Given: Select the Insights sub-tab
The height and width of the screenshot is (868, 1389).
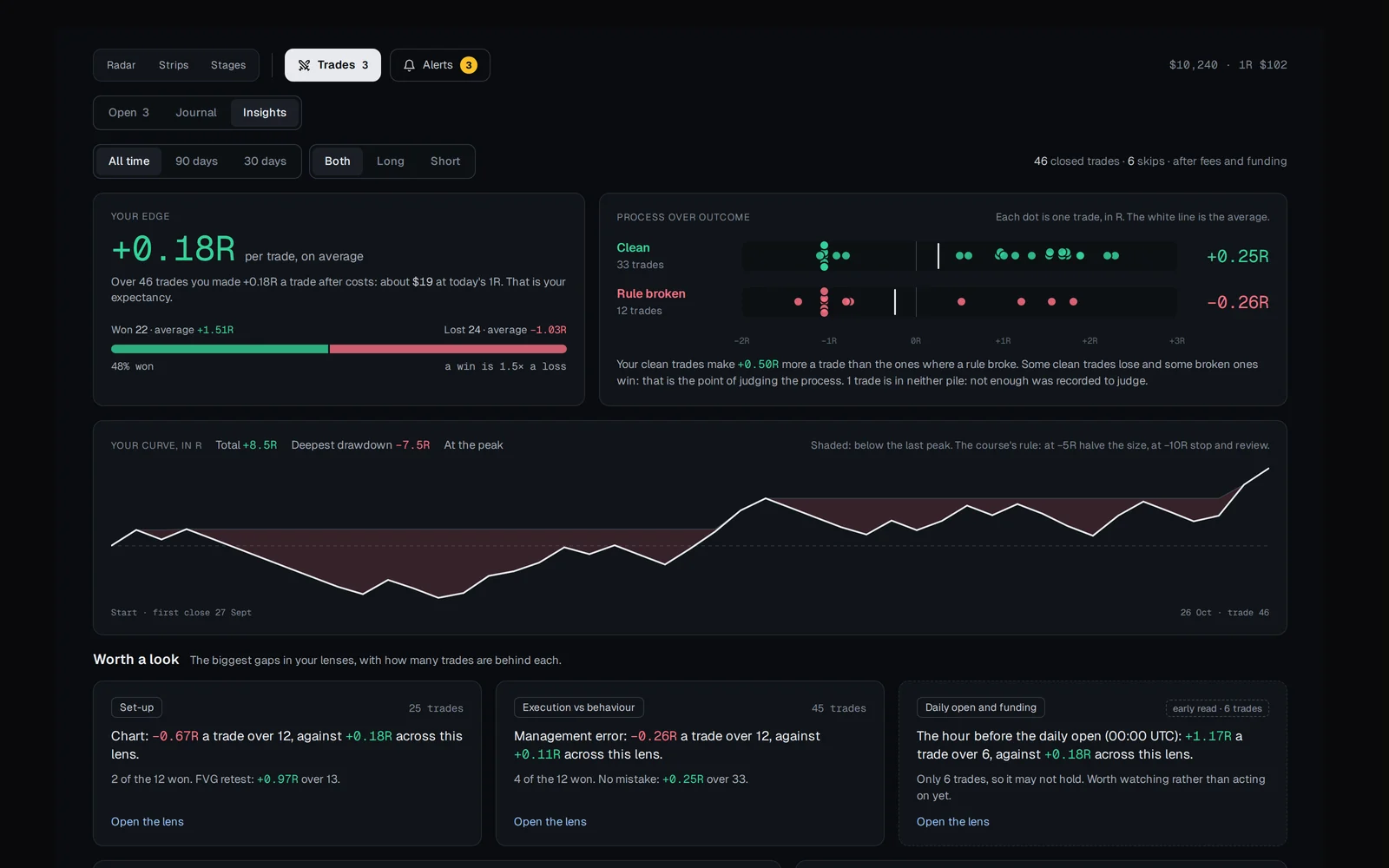Looking at the screenshot, I should click(265, 113).
